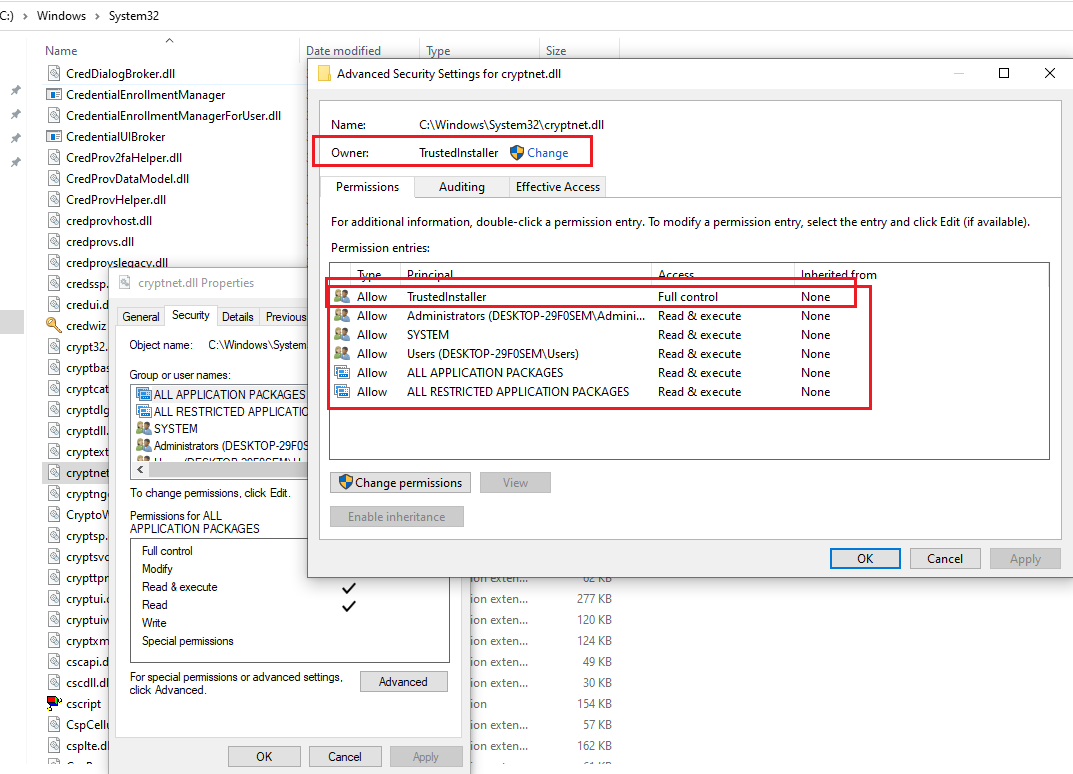Select SYSTEM in Group or user names
This screenshot has width=1073, height=774.
[x=168, y=429]
